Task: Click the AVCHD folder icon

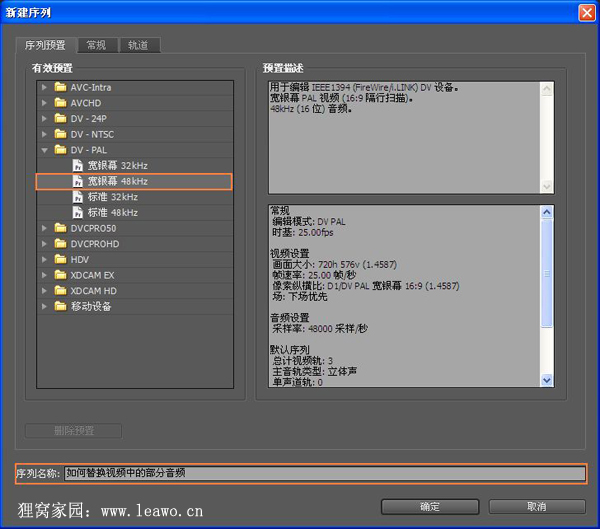Action: (x=60, y=103)
